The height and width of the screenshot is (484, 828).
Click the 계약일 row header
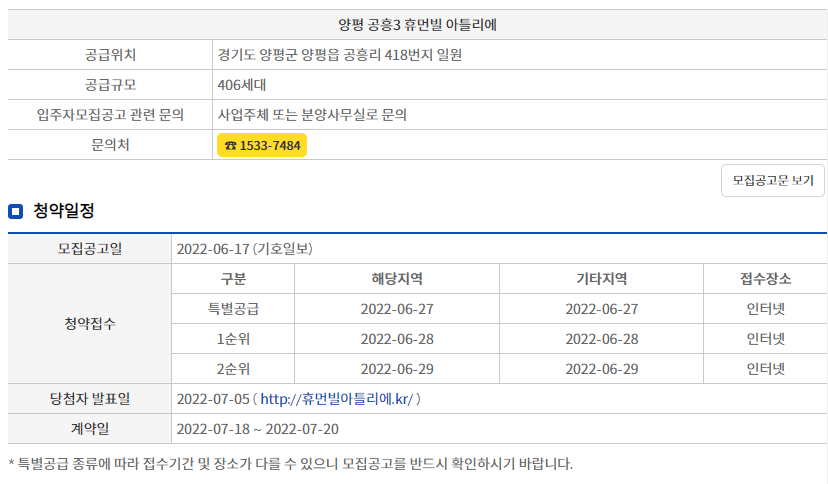pos(90,429)
